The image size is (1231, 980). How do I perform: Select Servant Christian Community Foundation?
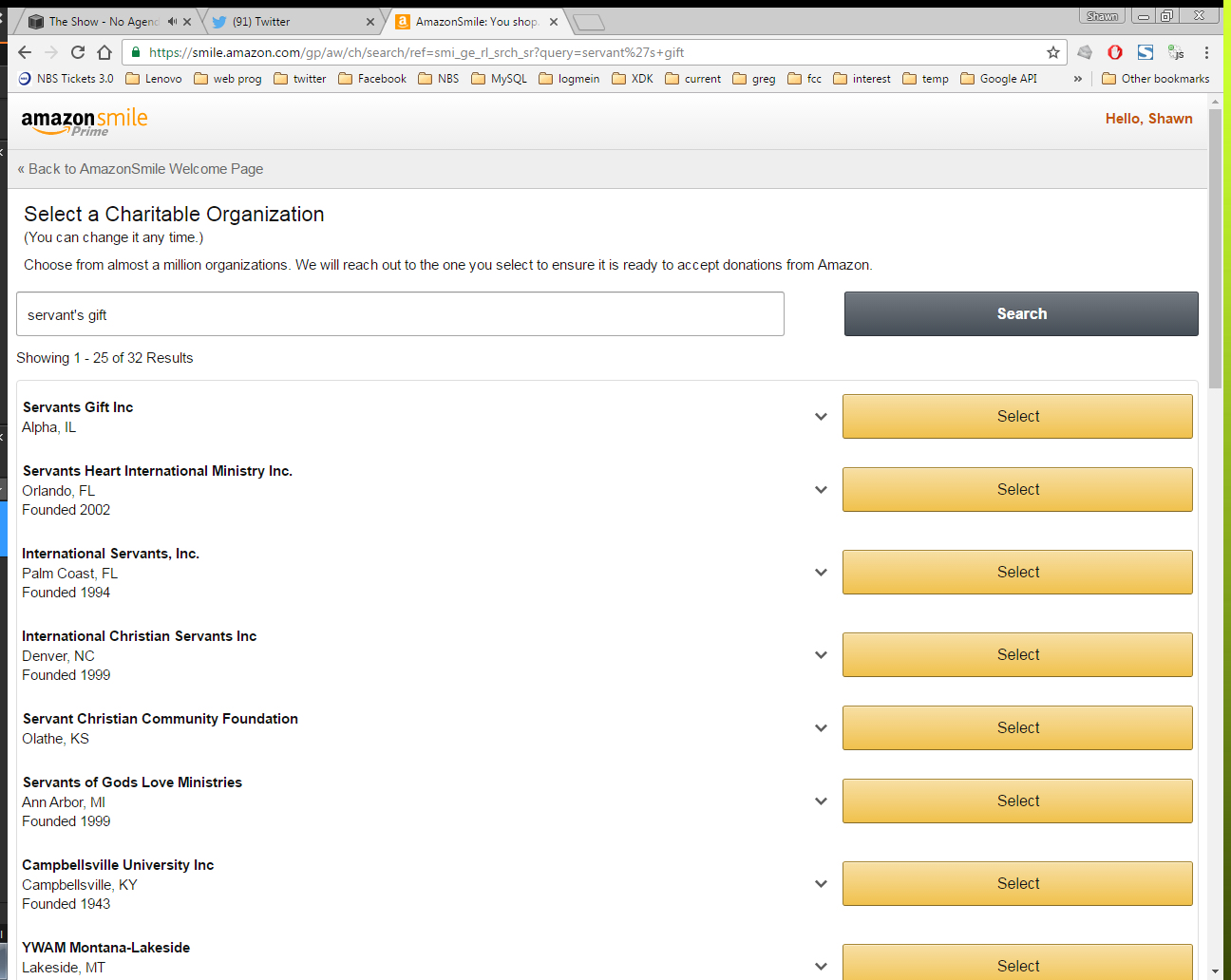[1017, 727]
